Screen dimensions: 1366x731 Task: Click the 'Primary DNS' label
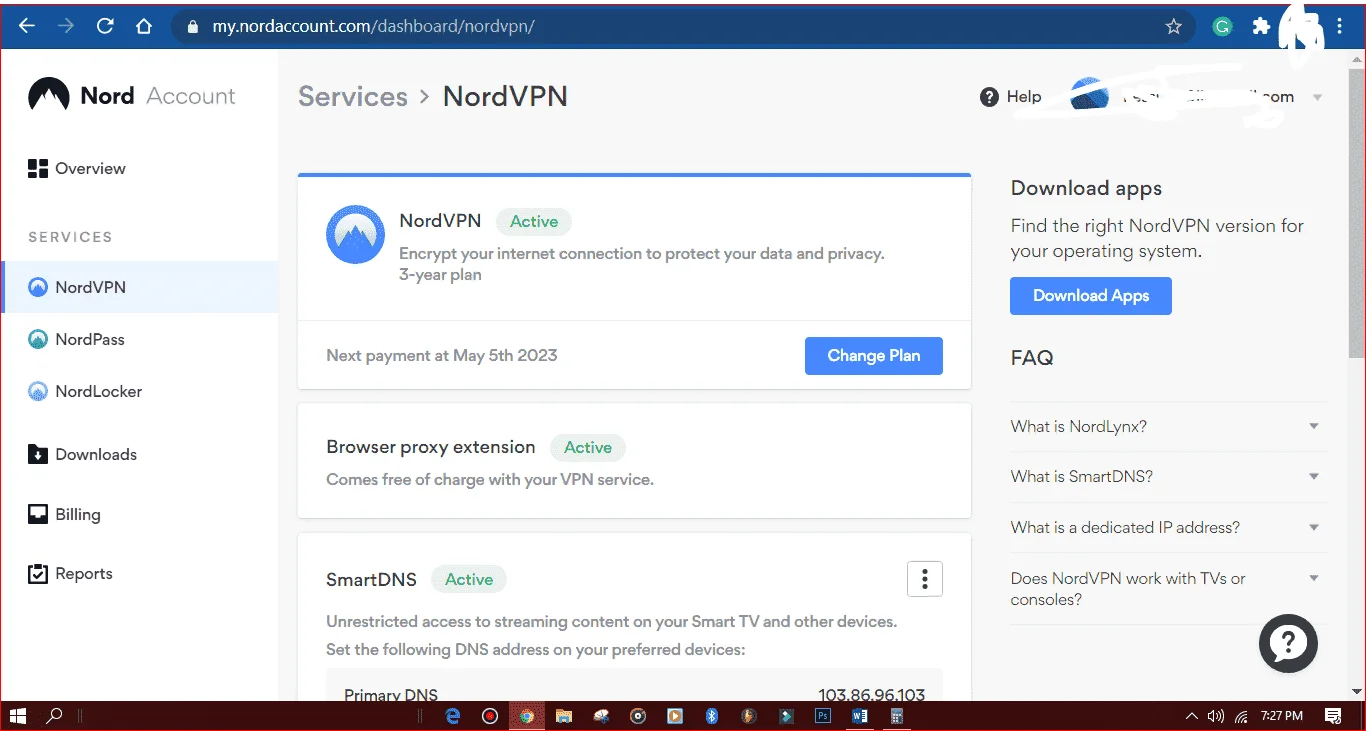click(x=391, y=695)
